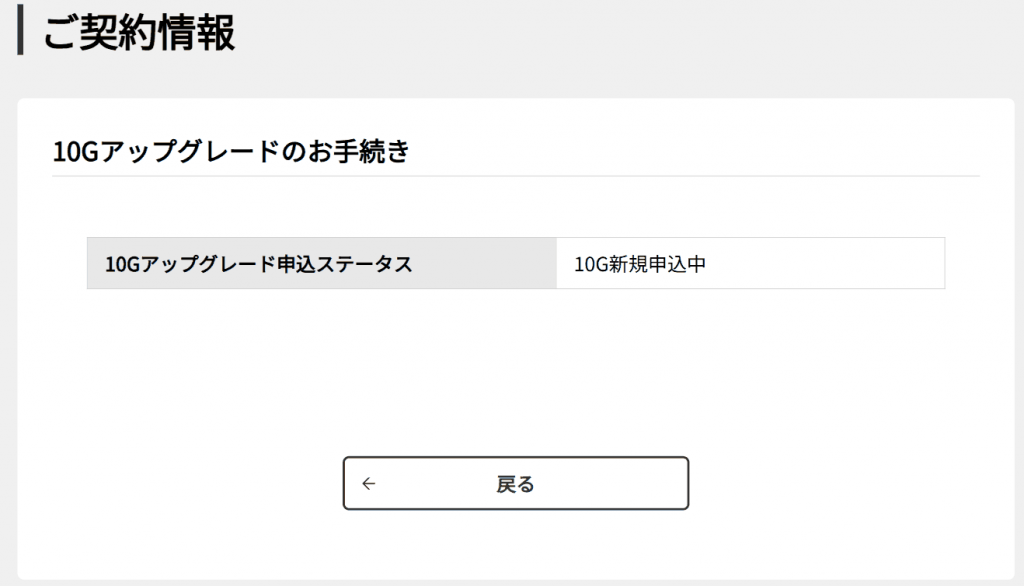Click the divider line under the section title
Viewport: 1024px width, 586px height.
point(515,176)
